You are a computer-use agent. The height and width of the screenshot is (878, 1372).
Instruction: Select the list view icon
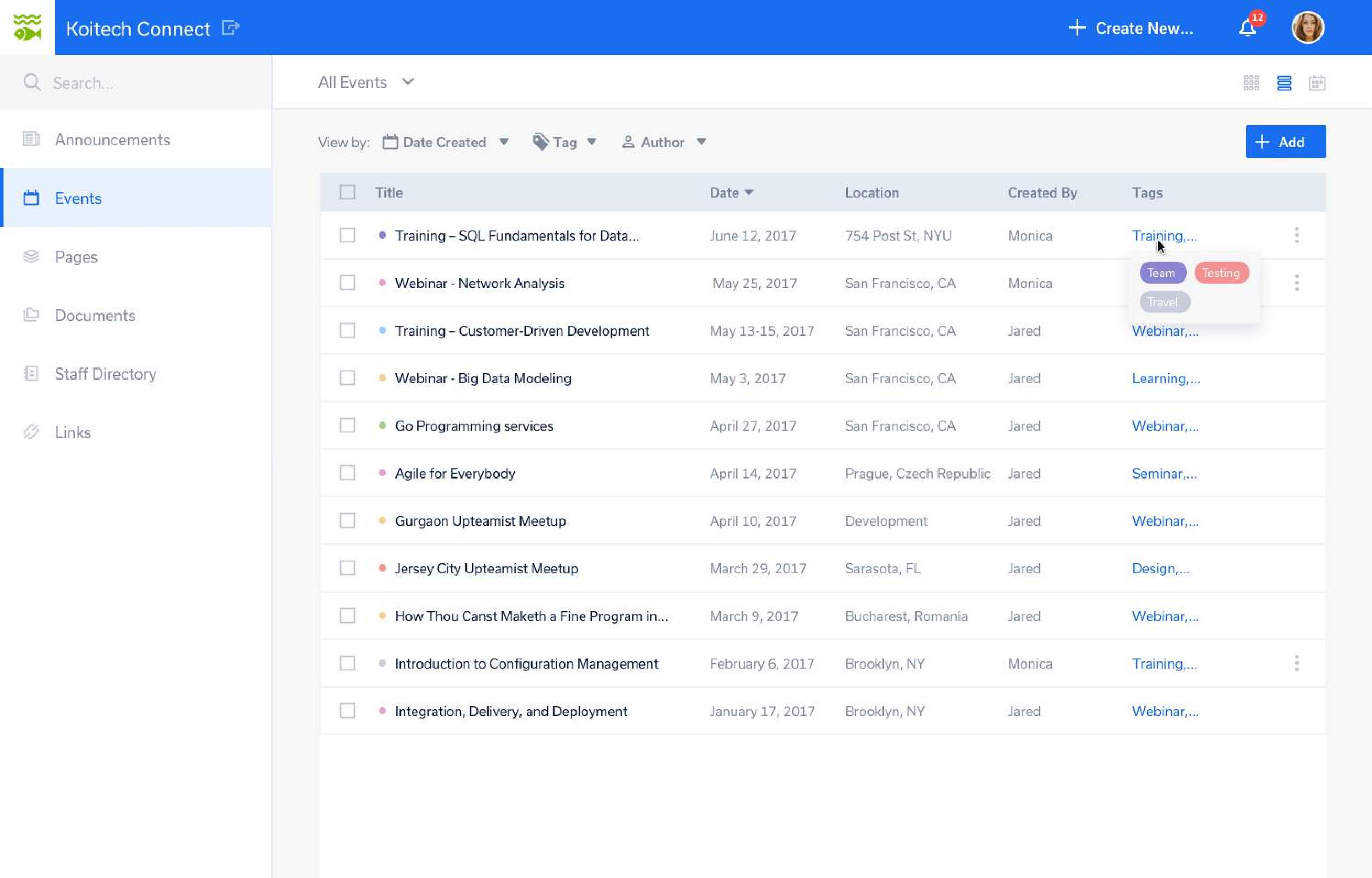pyautogui.click(x=1284, y=83)
